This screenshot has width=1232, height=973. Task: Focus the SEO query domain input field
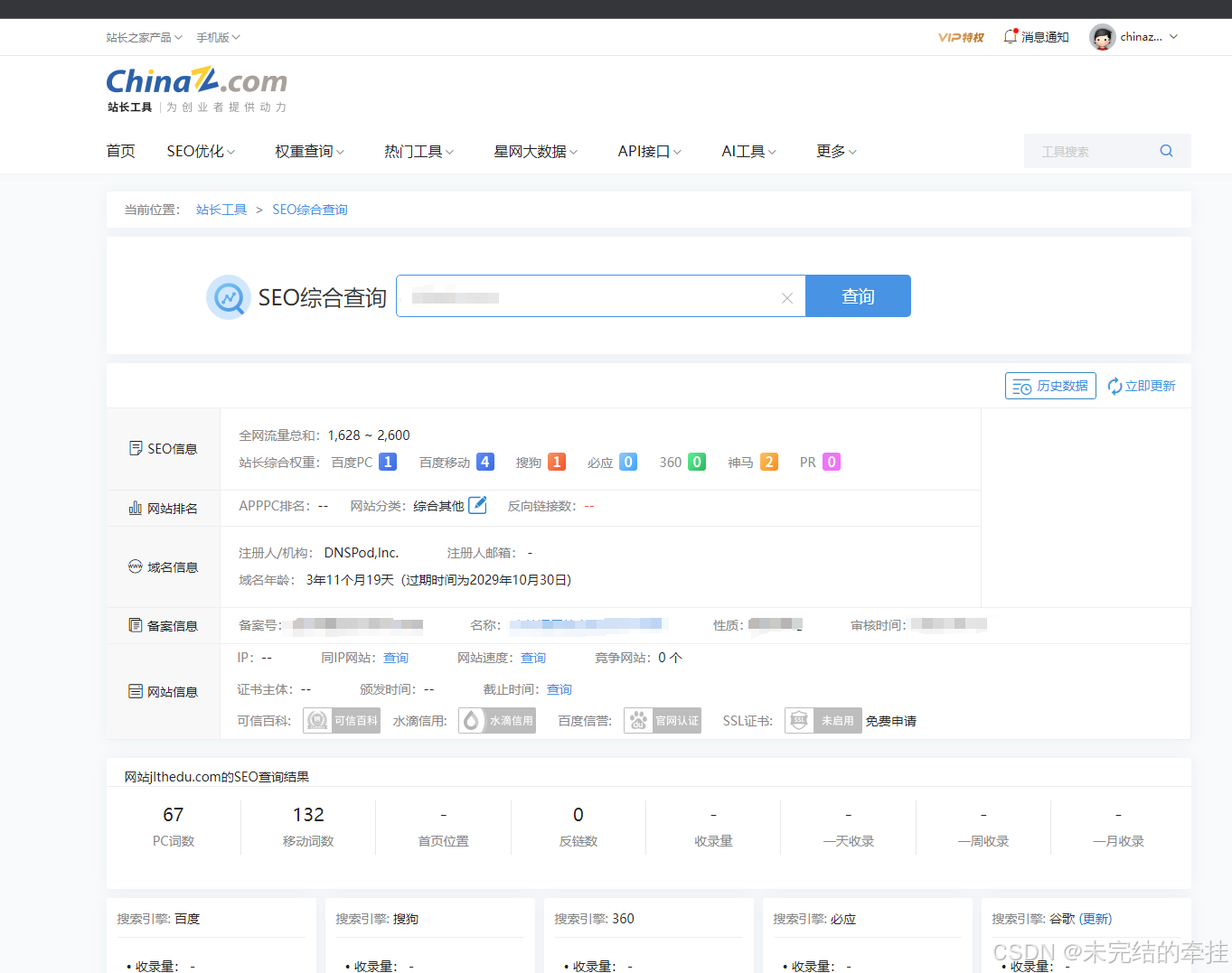pyautogui.click(x=600, y=295)
